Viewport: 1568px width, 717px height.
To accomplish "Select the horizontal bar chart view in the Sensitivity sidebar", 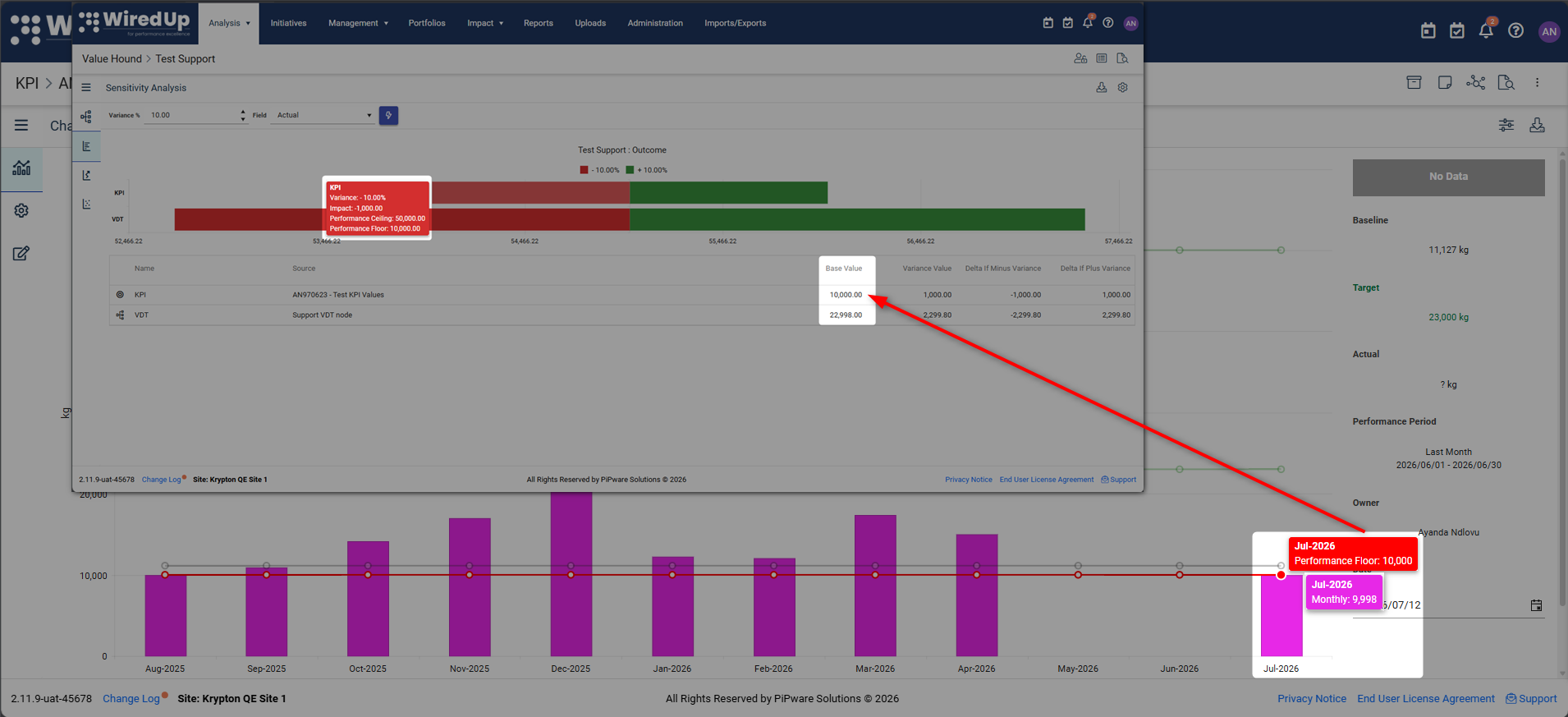I will tap(86, 146).
